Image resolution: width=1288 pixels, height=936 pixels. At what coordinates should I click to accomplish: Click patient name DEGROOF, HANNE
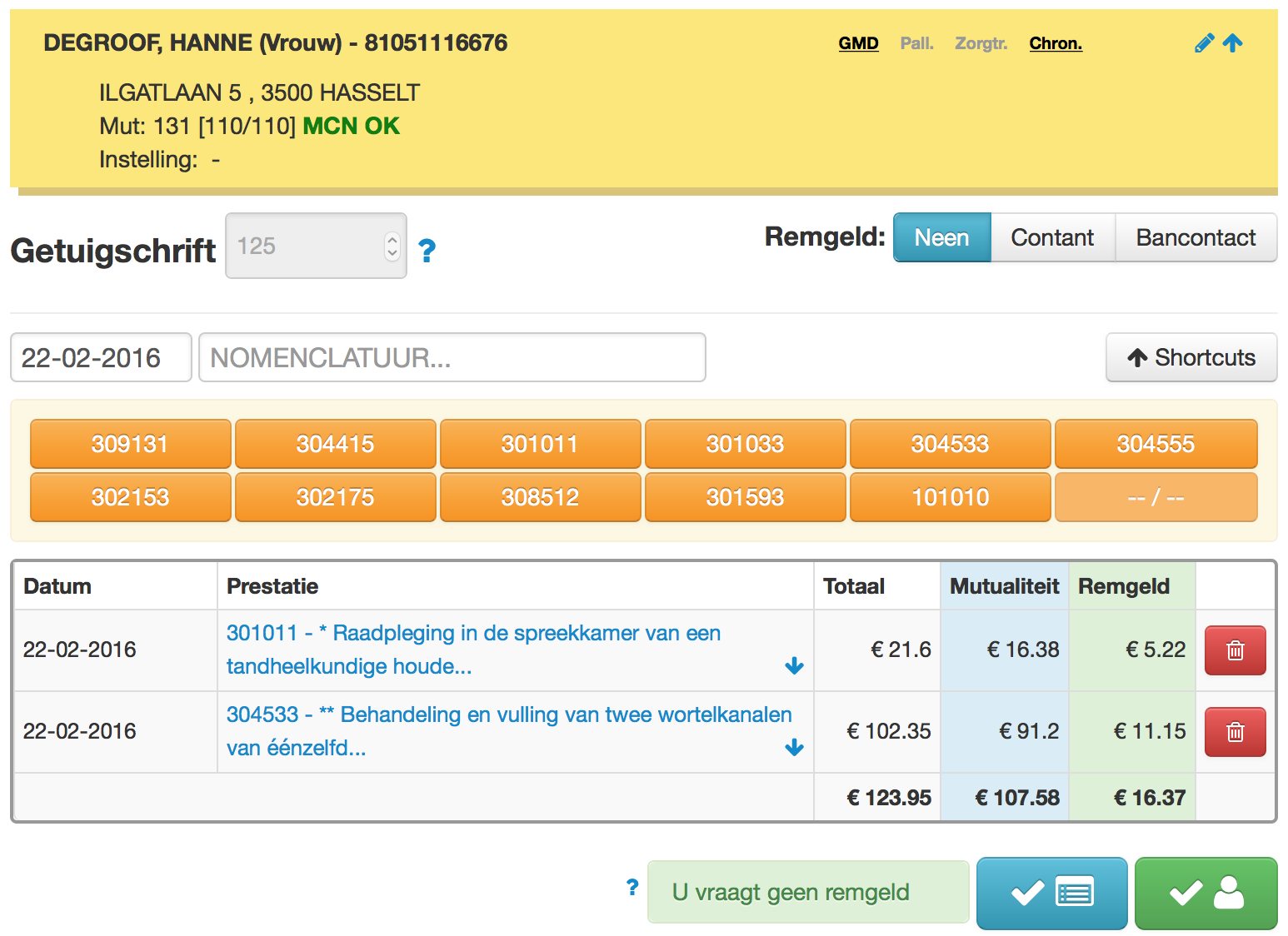click(x=148, y=43)
